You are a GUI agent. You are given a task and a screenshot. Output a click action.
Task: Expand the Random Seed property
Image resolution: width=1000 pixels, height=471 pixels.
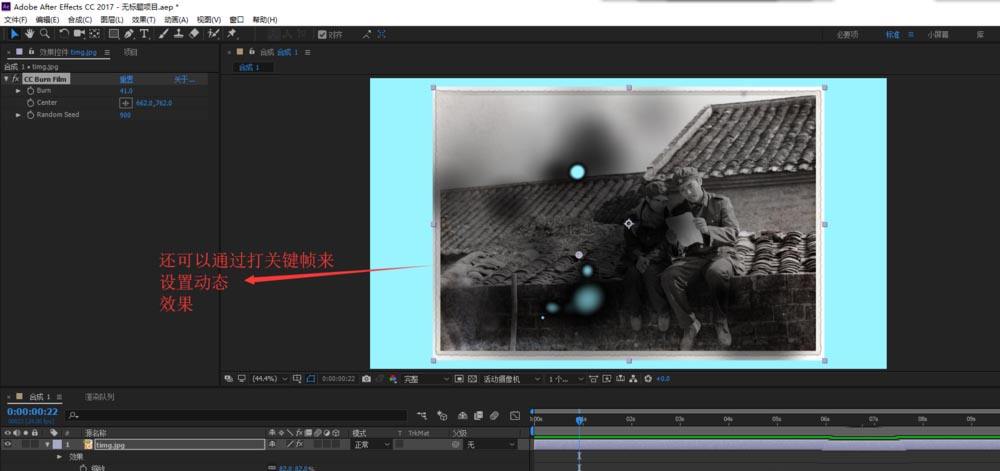point(18,115)
